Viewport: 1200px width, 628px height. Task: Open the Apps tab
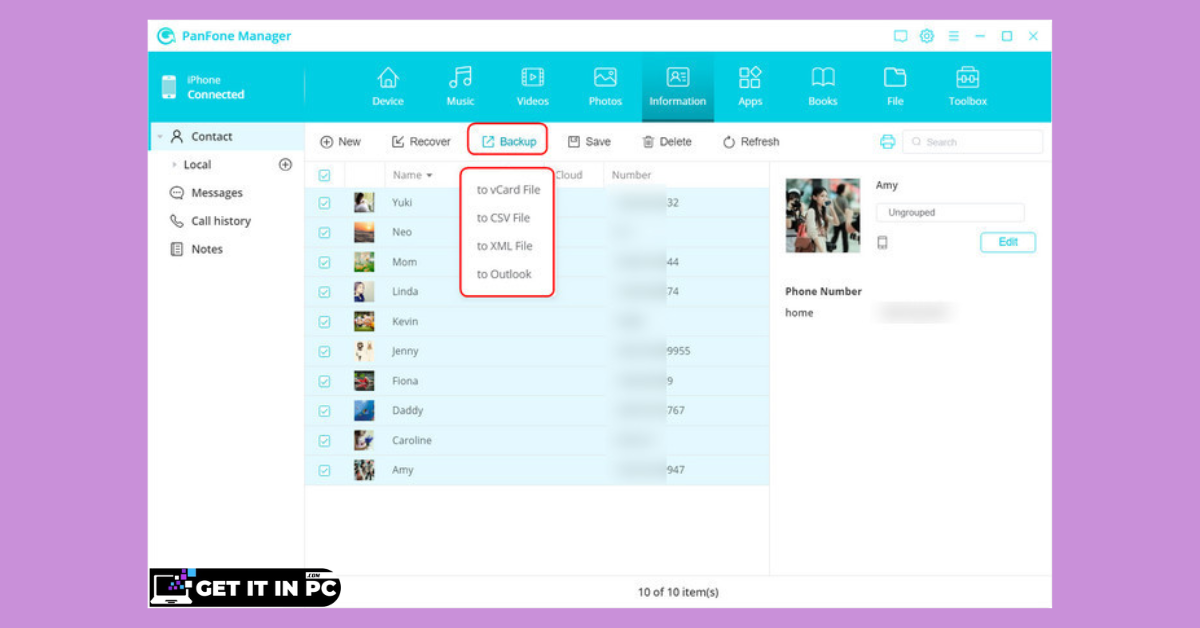[750, 87]
